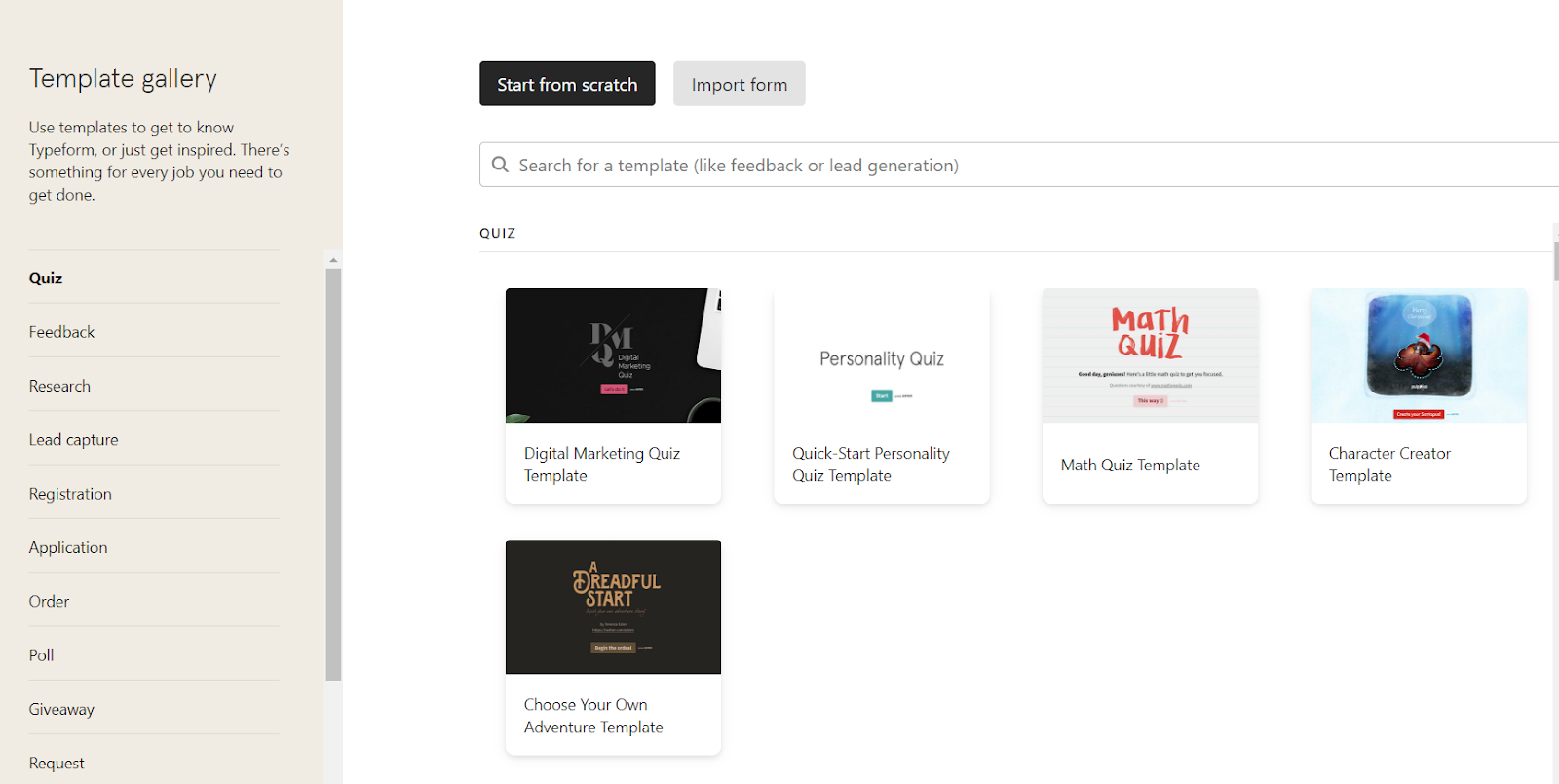Click Digital Marketing Quiz Template title
The height and width of the screenshot is (784, 1559).
(x=602, y=465)
